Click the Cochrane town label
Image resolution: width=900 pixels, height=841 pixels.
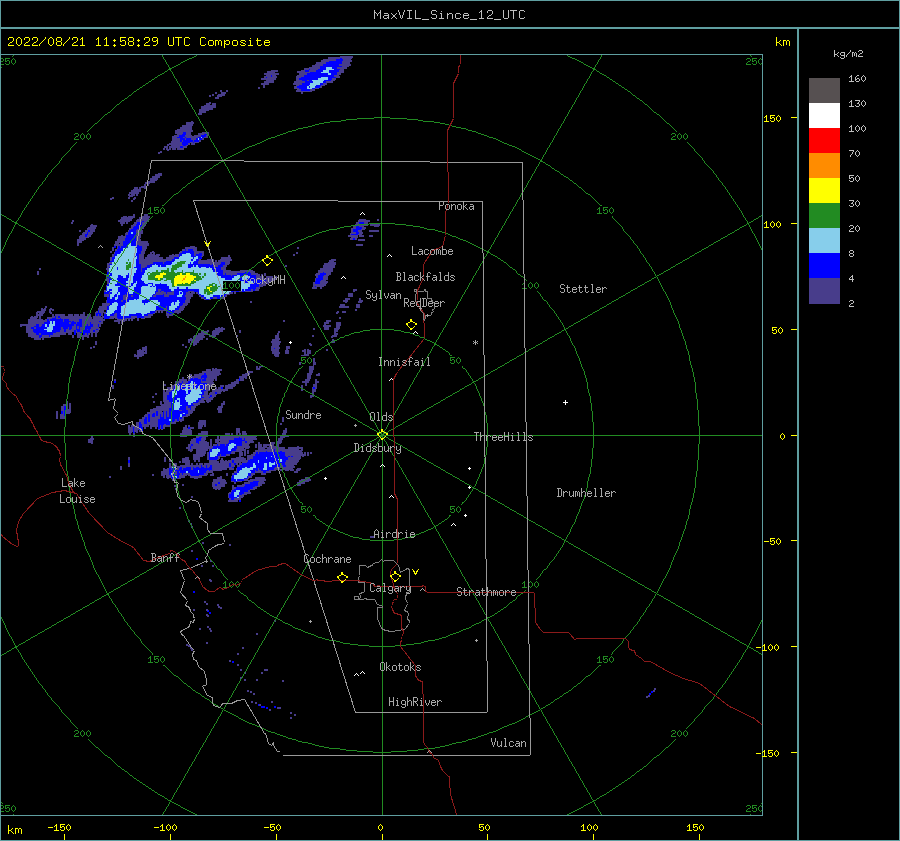(x=327, y=559)
